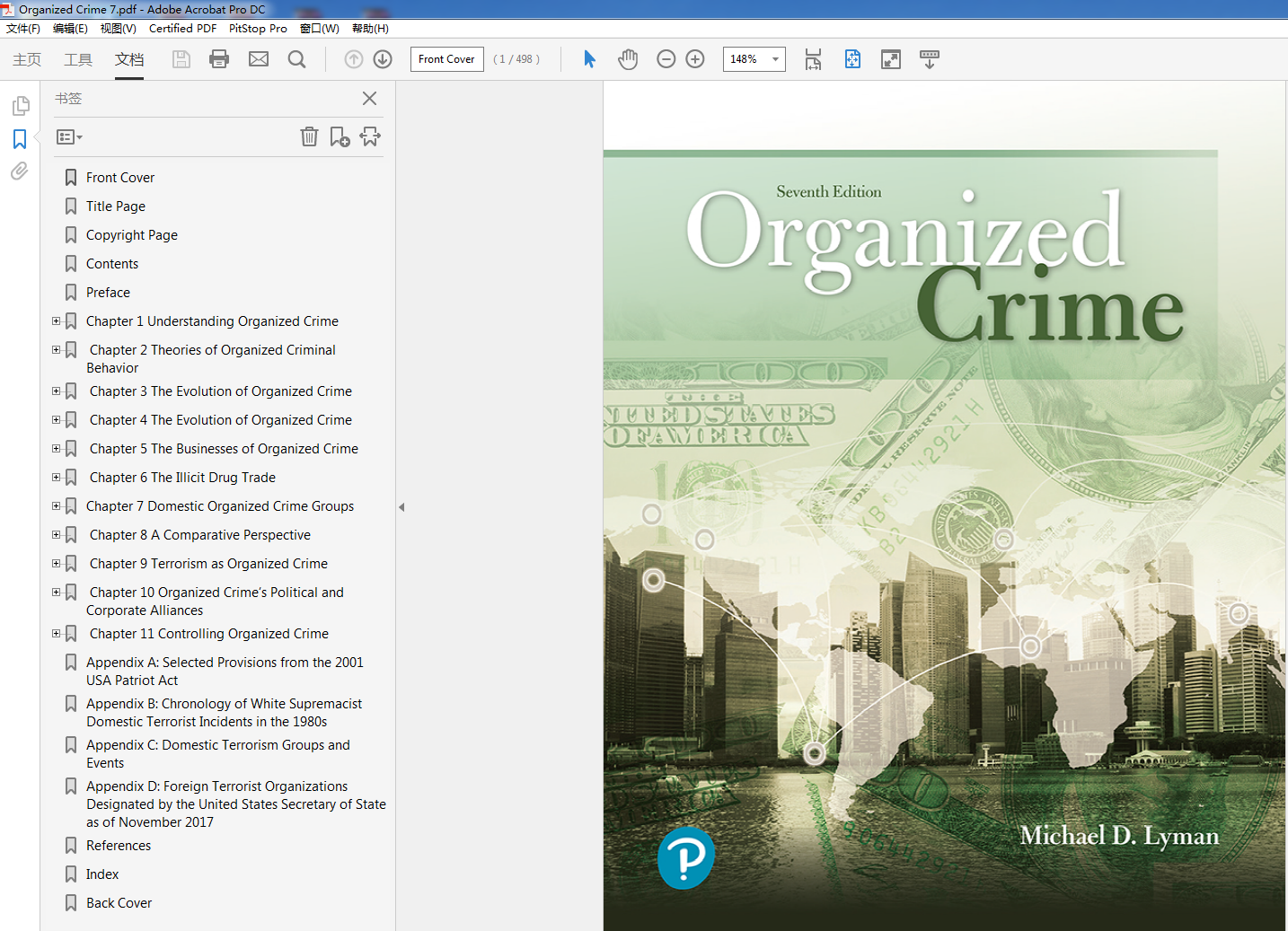The image size is (1288, 931).
Task: Expand Chapter 2 Theories bookmark
Action: (56, 349)
